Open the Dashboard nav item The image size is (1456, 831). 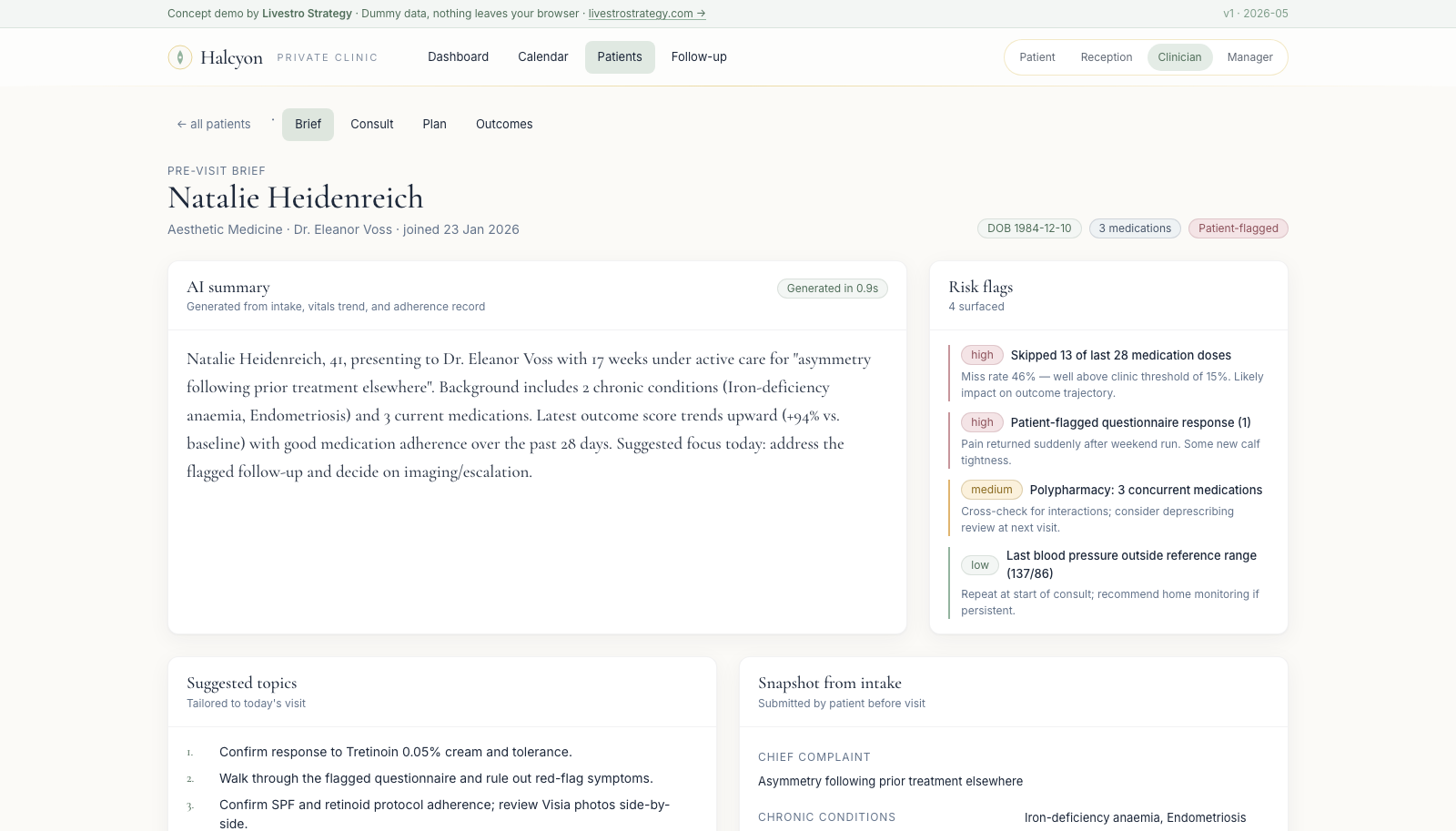tap(458, 56)
